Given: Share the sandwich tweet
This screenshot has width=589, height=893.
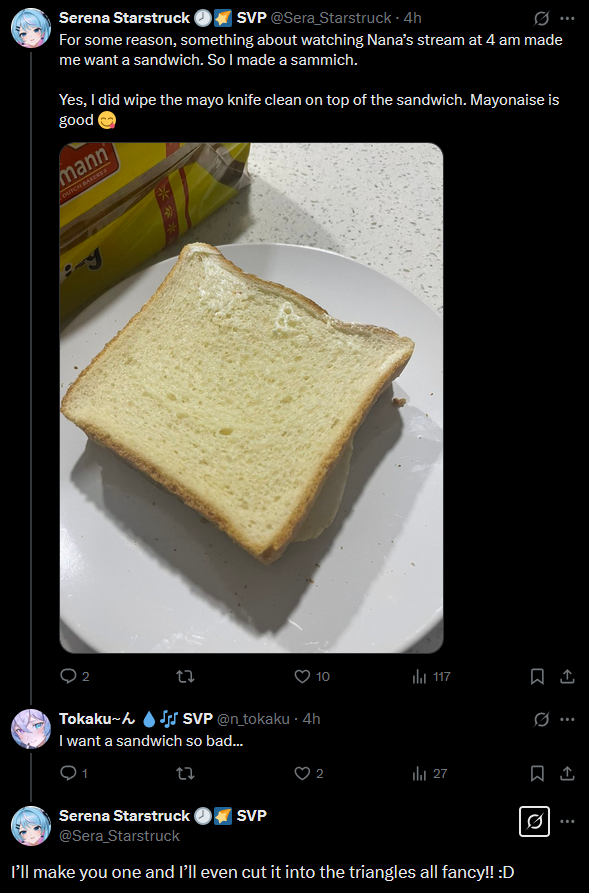Looking at the screenshot, I should coord(567,676).
